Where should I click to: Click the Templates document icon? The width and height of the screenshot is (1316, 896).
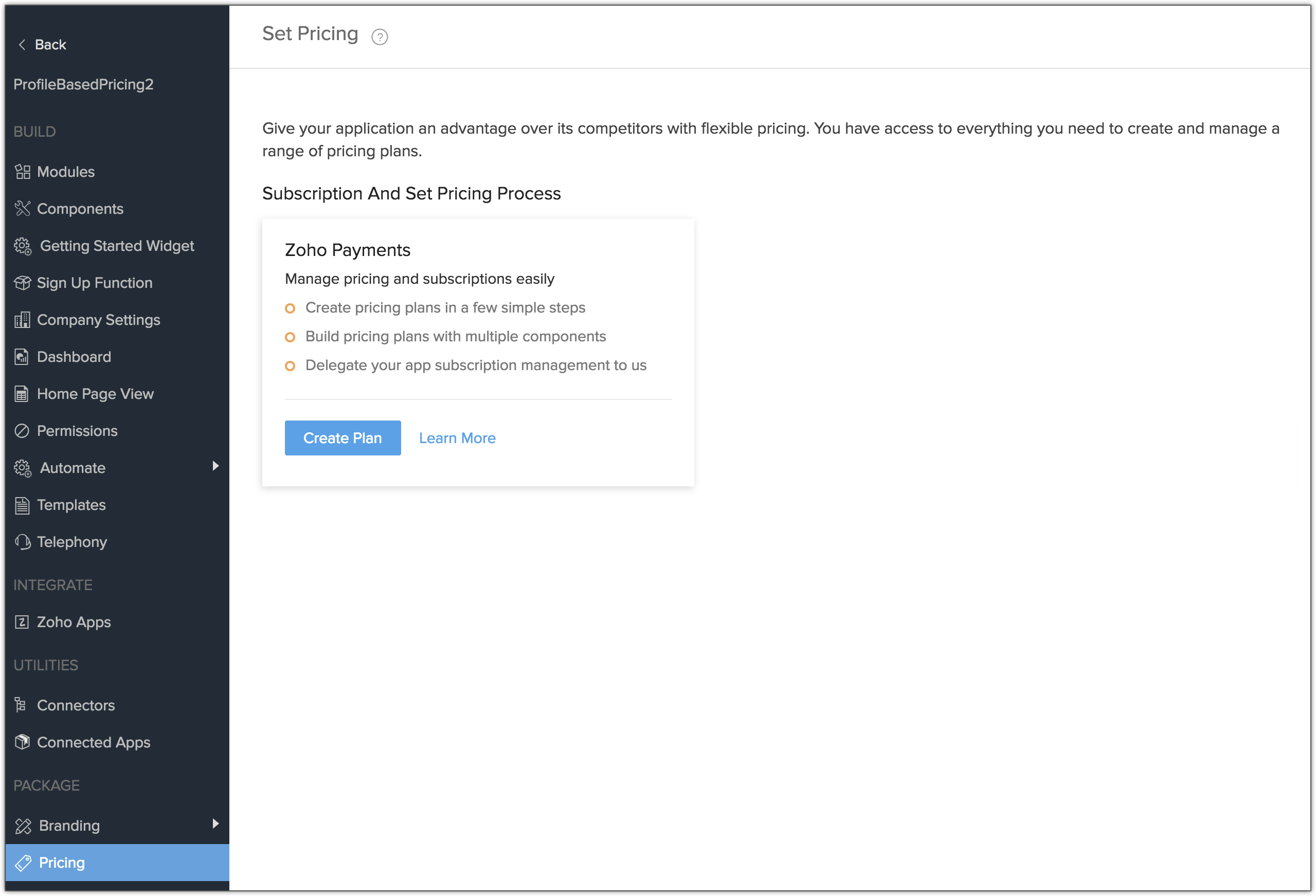[22, 505]
